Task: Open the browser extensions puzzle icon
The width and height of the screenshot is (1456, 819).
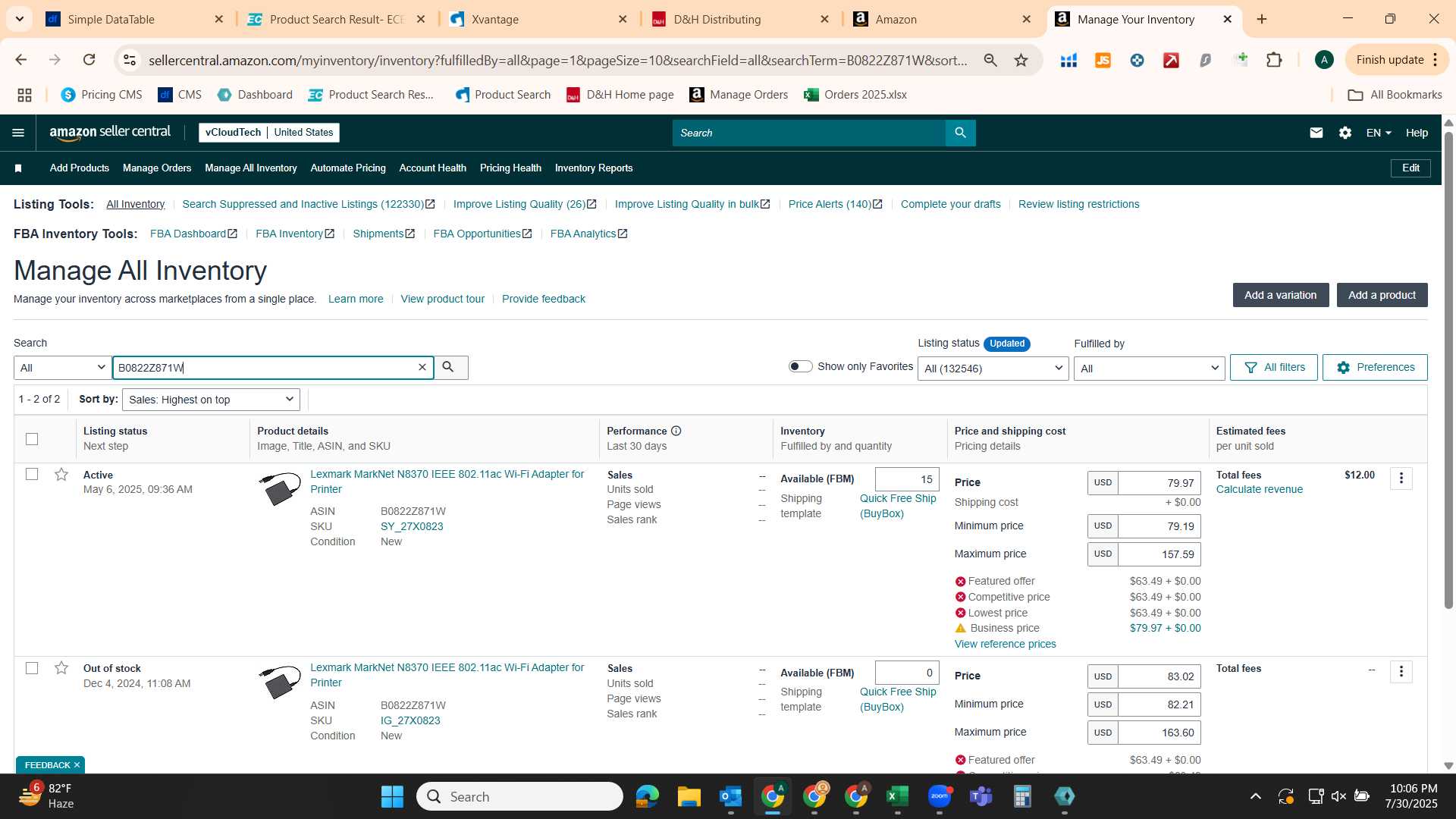Action: pos(1274,60)
